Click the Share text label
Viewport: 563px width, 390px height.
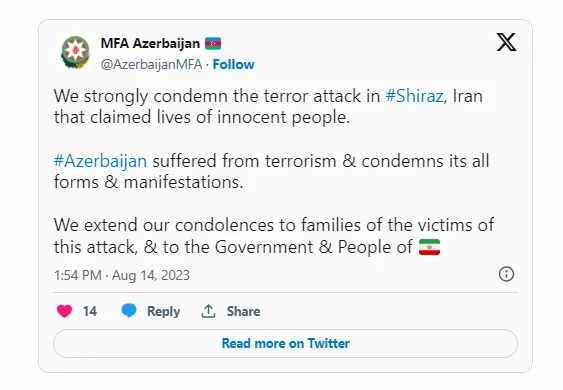click(x=243, y=311)
